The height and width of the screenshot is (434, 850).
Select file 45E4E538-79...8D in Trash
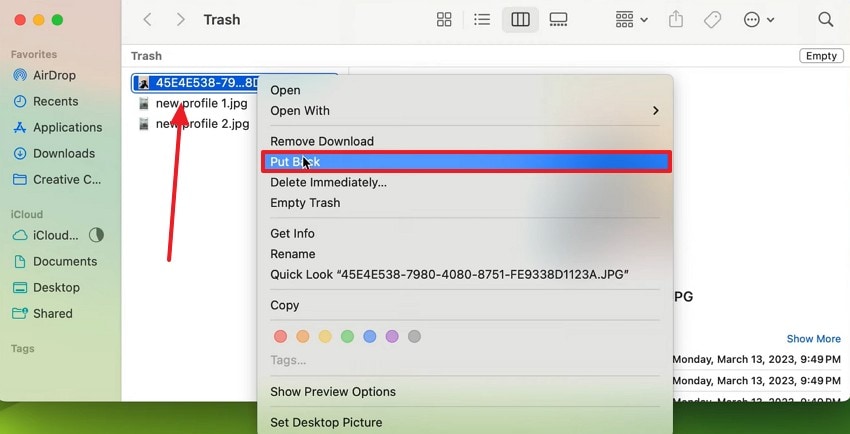tap(195, 83)
